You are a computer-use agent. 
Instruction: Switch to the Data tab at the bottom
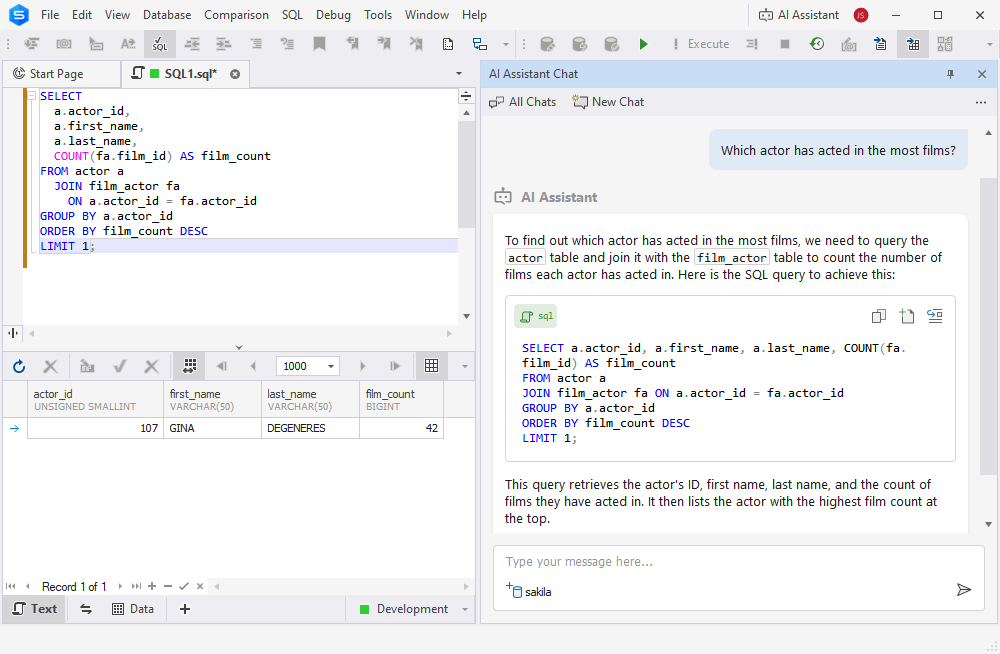(x=134, y=609)
